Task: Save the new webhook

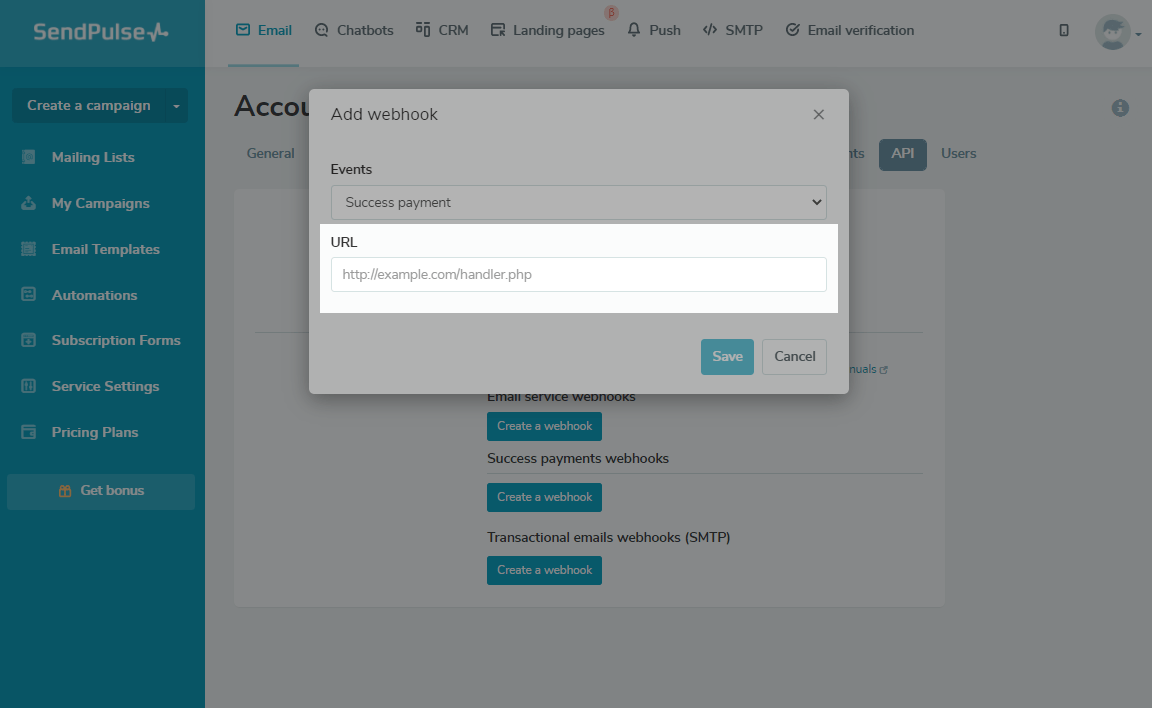Action: pyautogui.click(x=727, y=357)
